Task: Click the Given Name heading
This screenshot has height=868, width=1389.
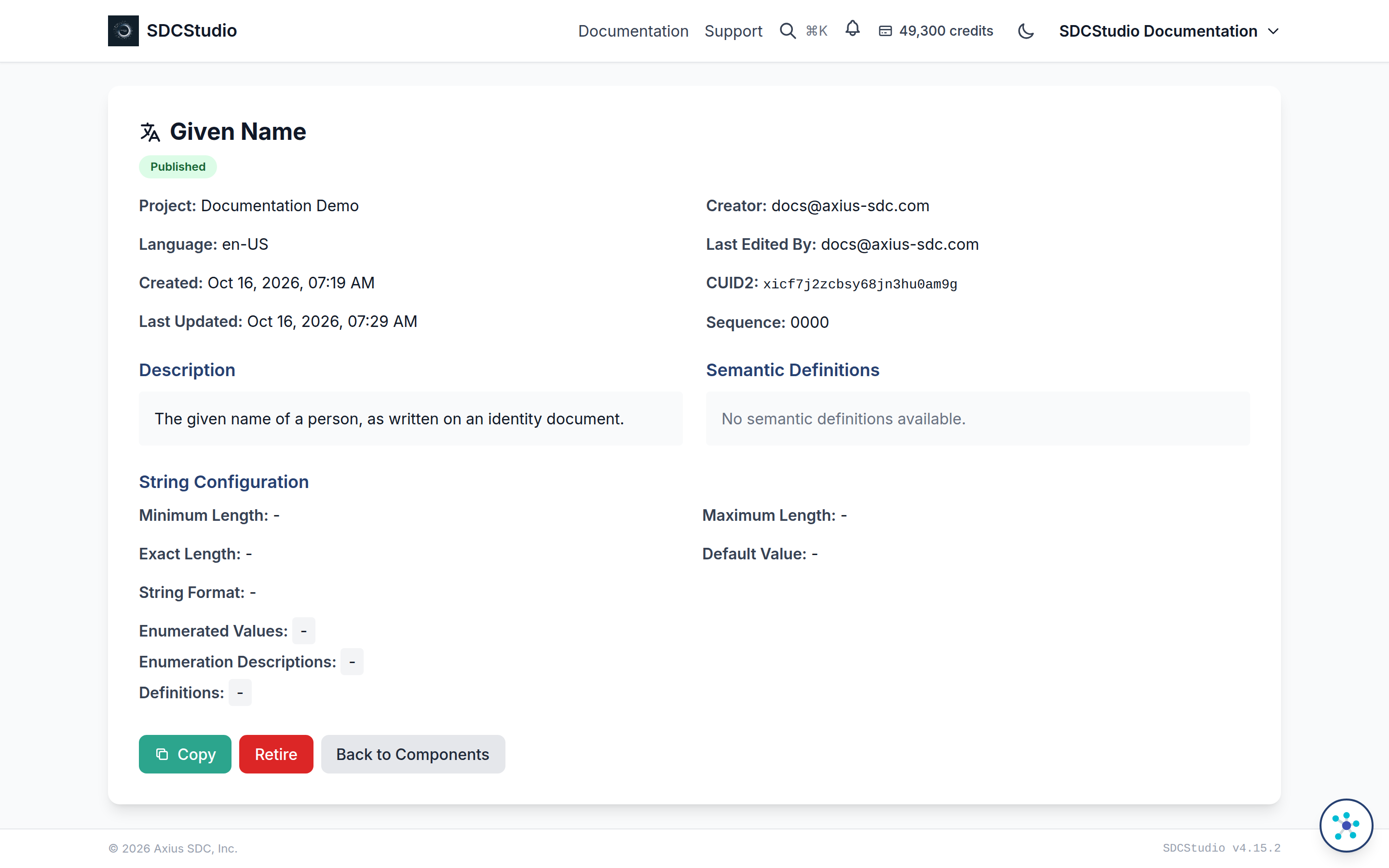Action: (238, 132)
